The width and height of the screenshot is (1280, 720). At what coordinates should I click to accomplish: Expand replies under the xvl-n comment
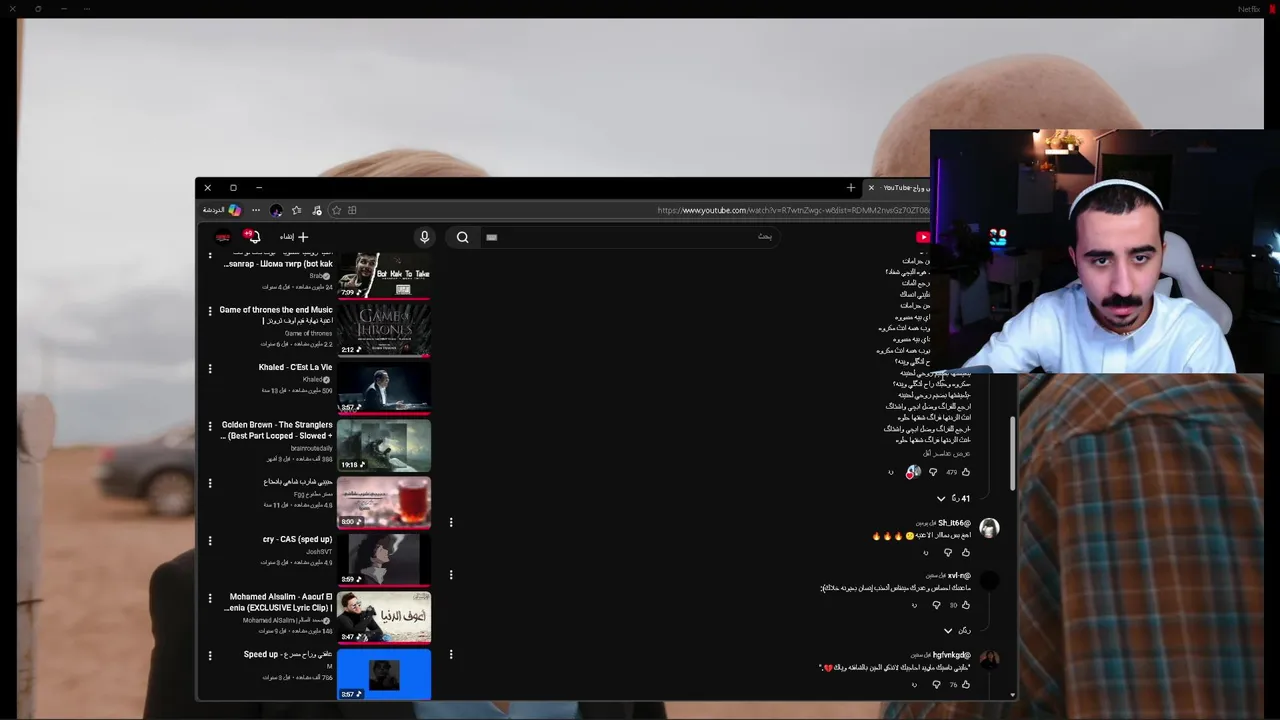(948, 630)
